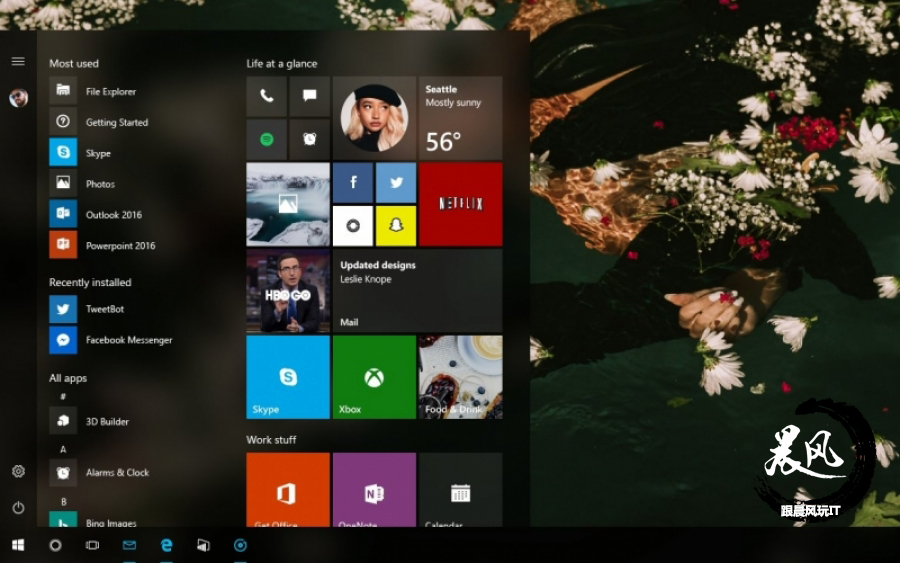The image size is (900, 563).
Task: Open the Seattle weather tile
Action: [x=460, y=118]
